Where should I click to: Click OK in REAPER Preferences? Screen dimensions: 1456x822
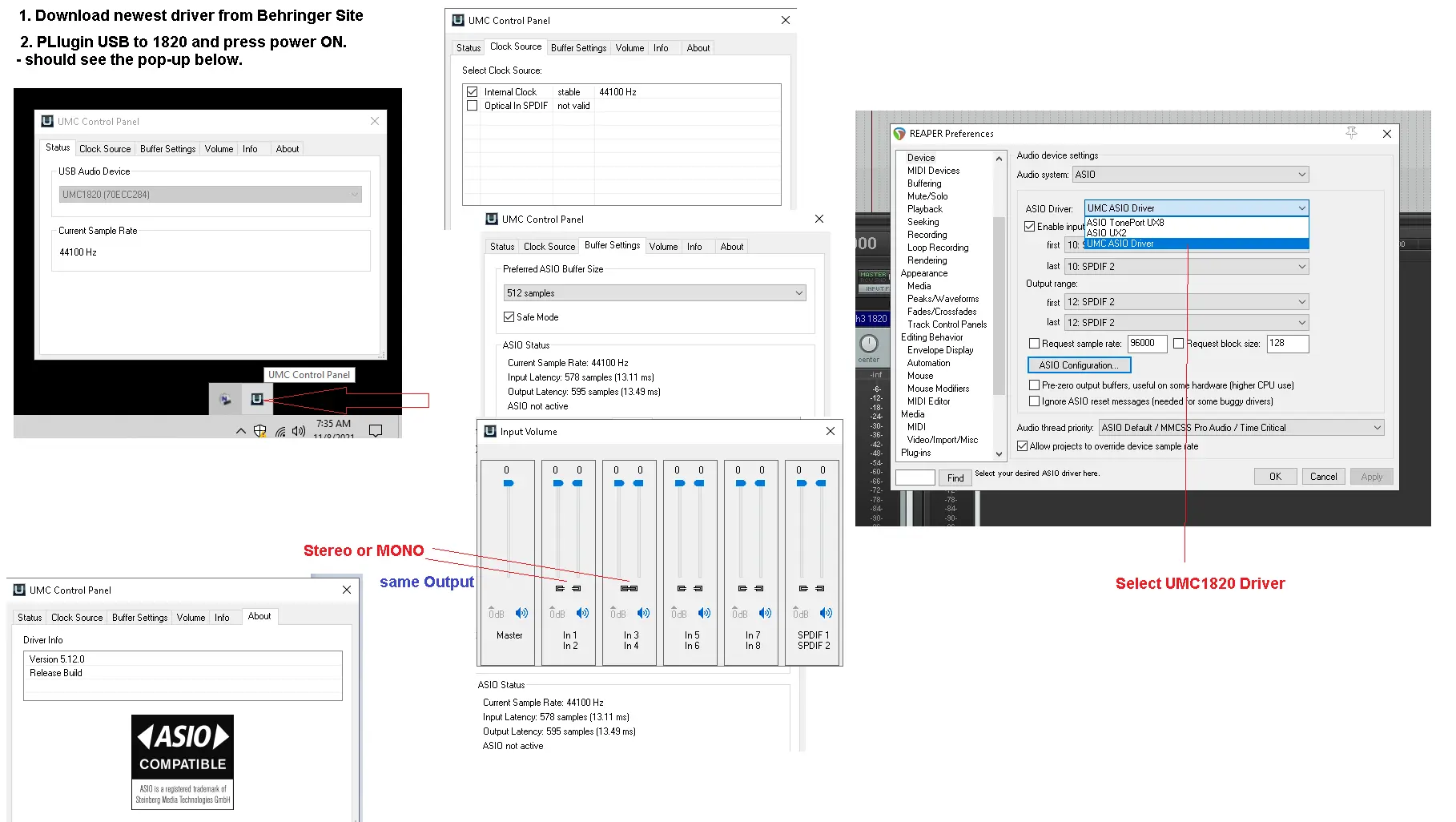point(1275,476)
